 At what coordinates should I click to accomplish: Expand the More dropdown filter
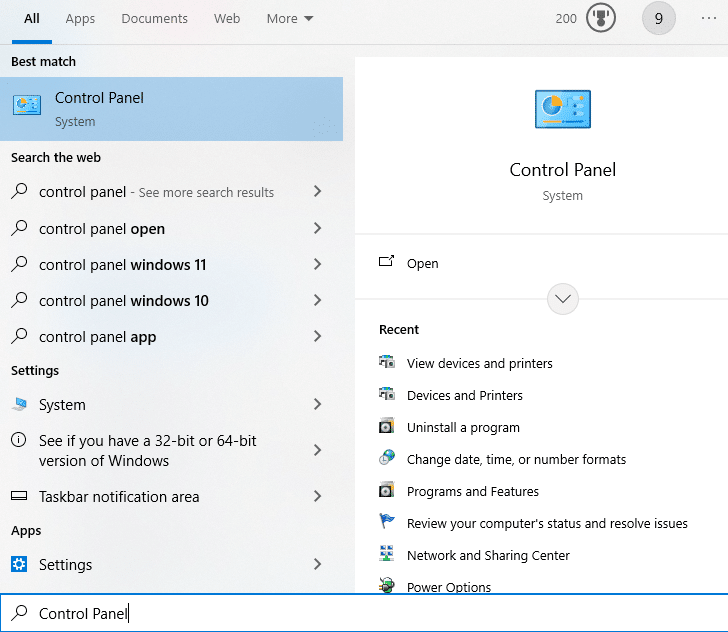[x=290, y=19]
